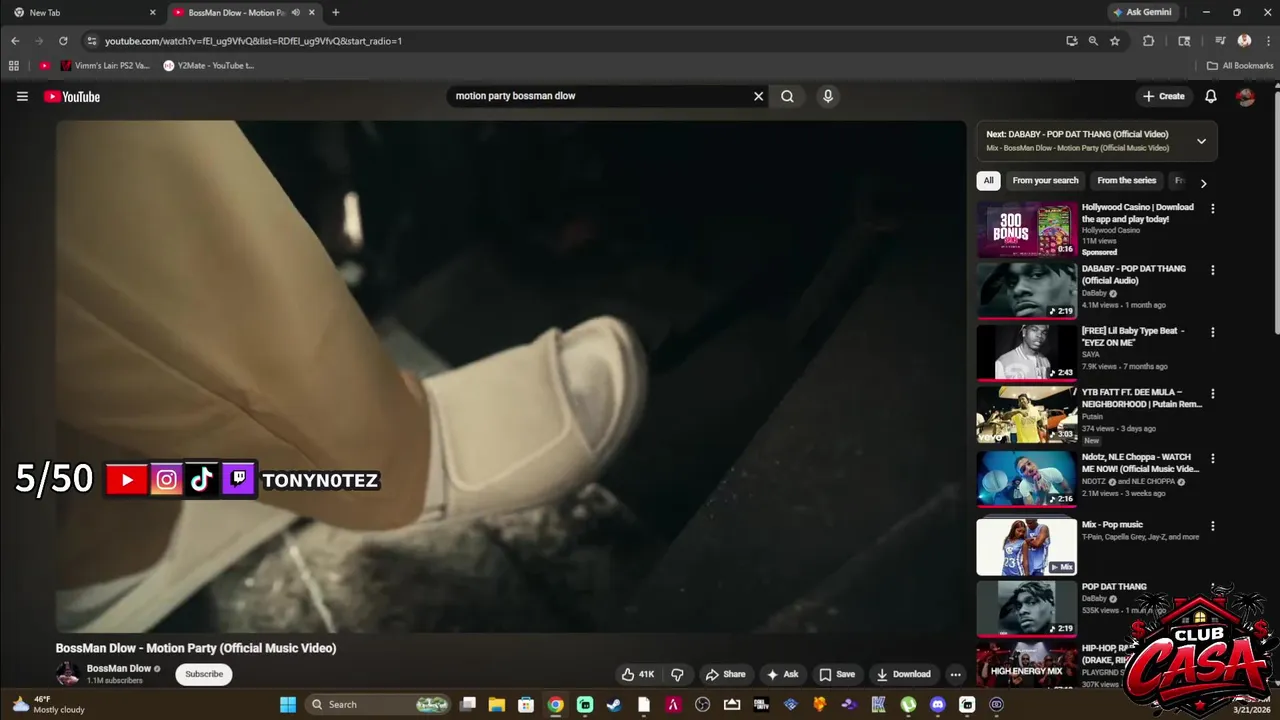Open the Chrome apps grid icon
Viewport: 1280px width, 720px height.
(x=14, y=66)
